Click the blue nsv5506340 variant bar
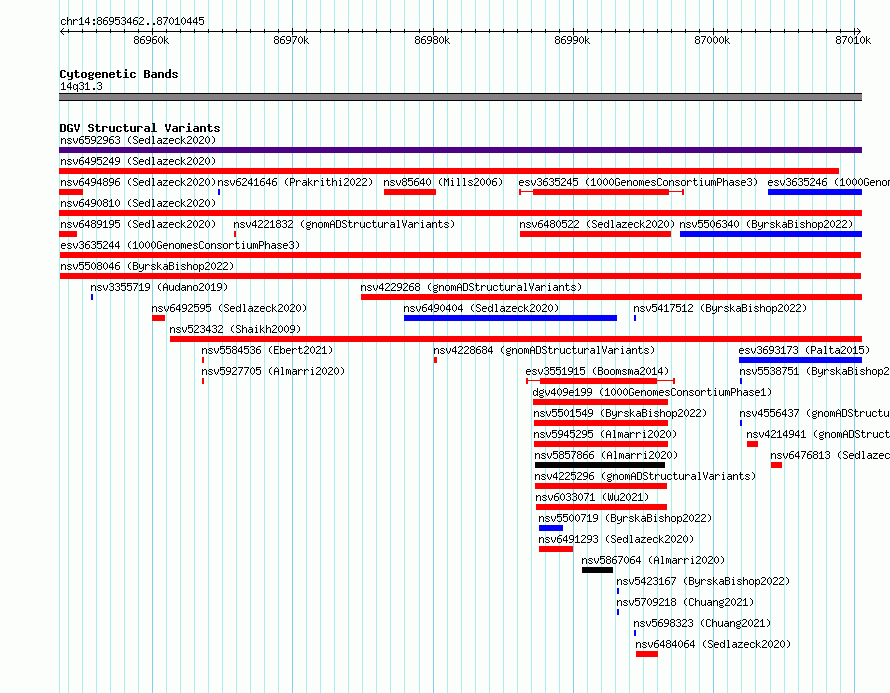890x693 pixels. click(771, 234)
